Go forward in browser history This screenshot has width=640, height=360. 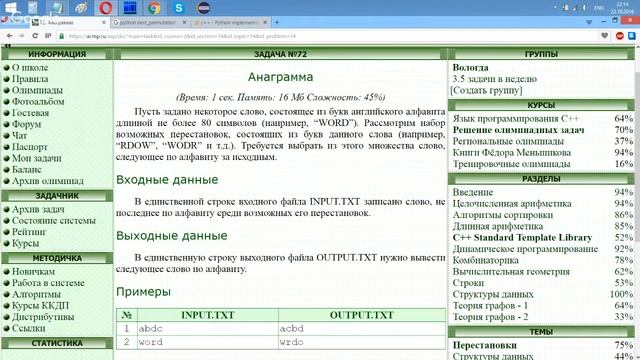coord(21,36)
